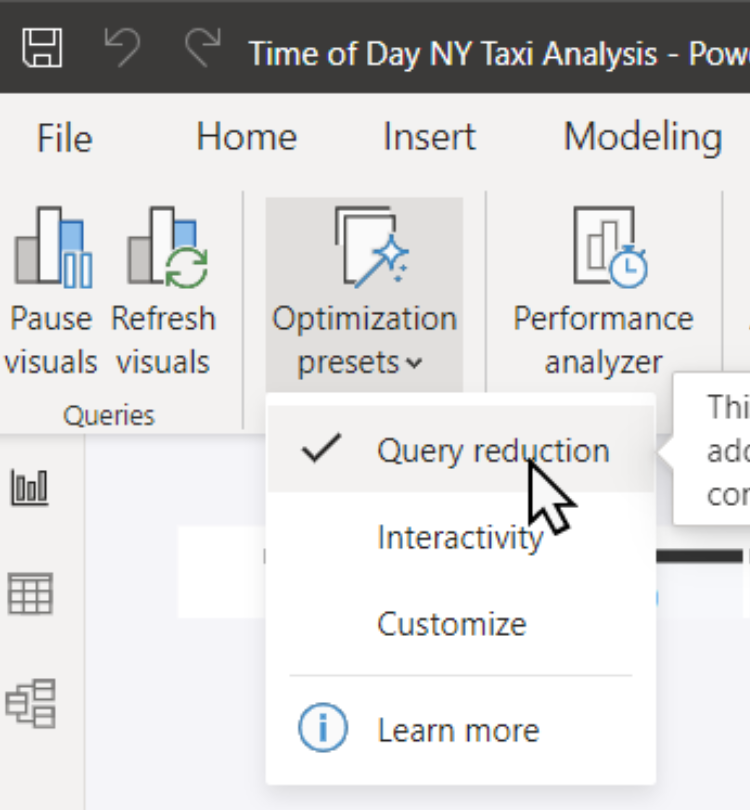Select the Query reduction preset
The height and width of the screenshot is (810, 750).
[461, 450]
